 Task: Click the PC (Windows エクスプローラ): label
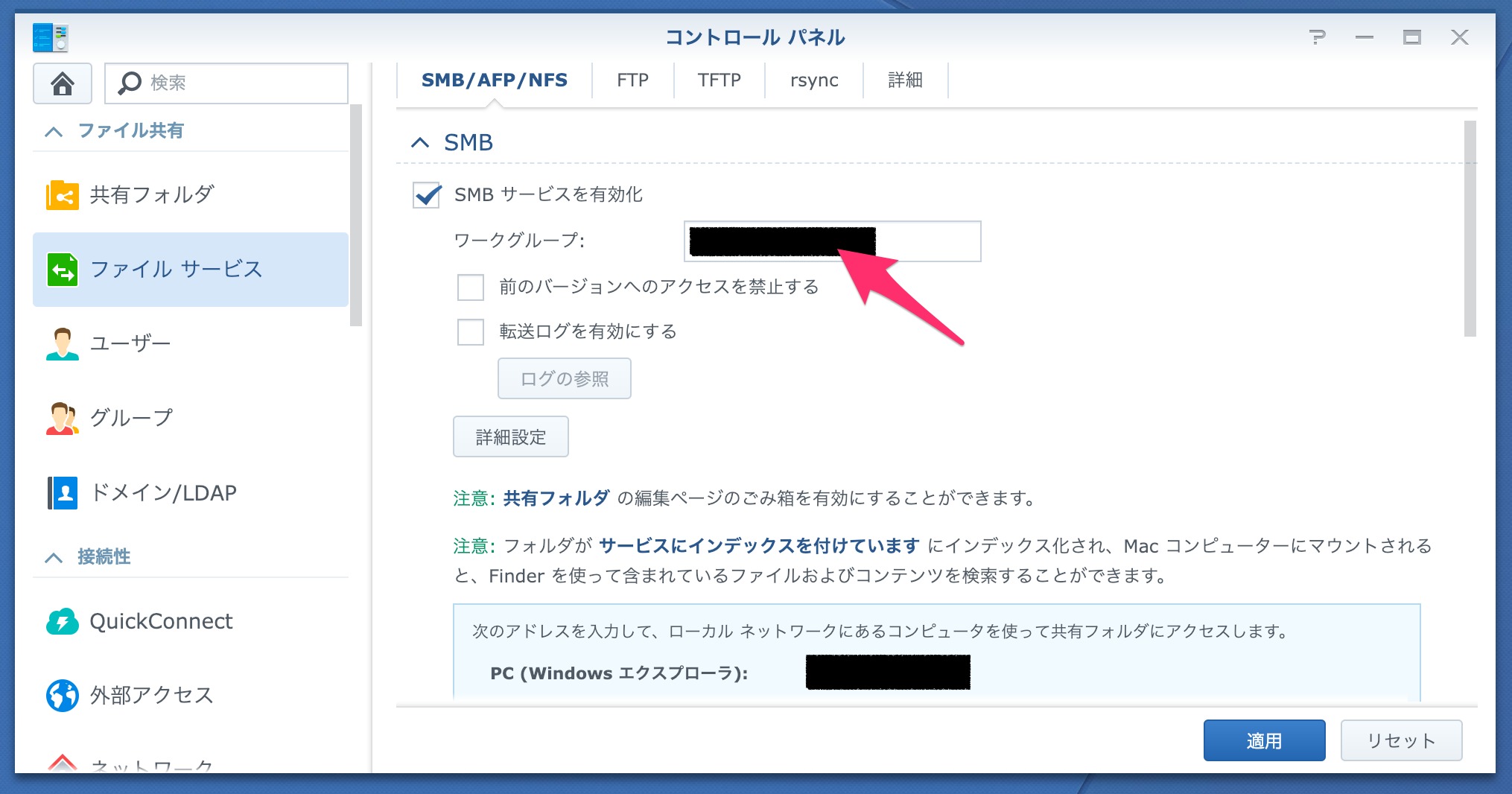pos(619,673)
